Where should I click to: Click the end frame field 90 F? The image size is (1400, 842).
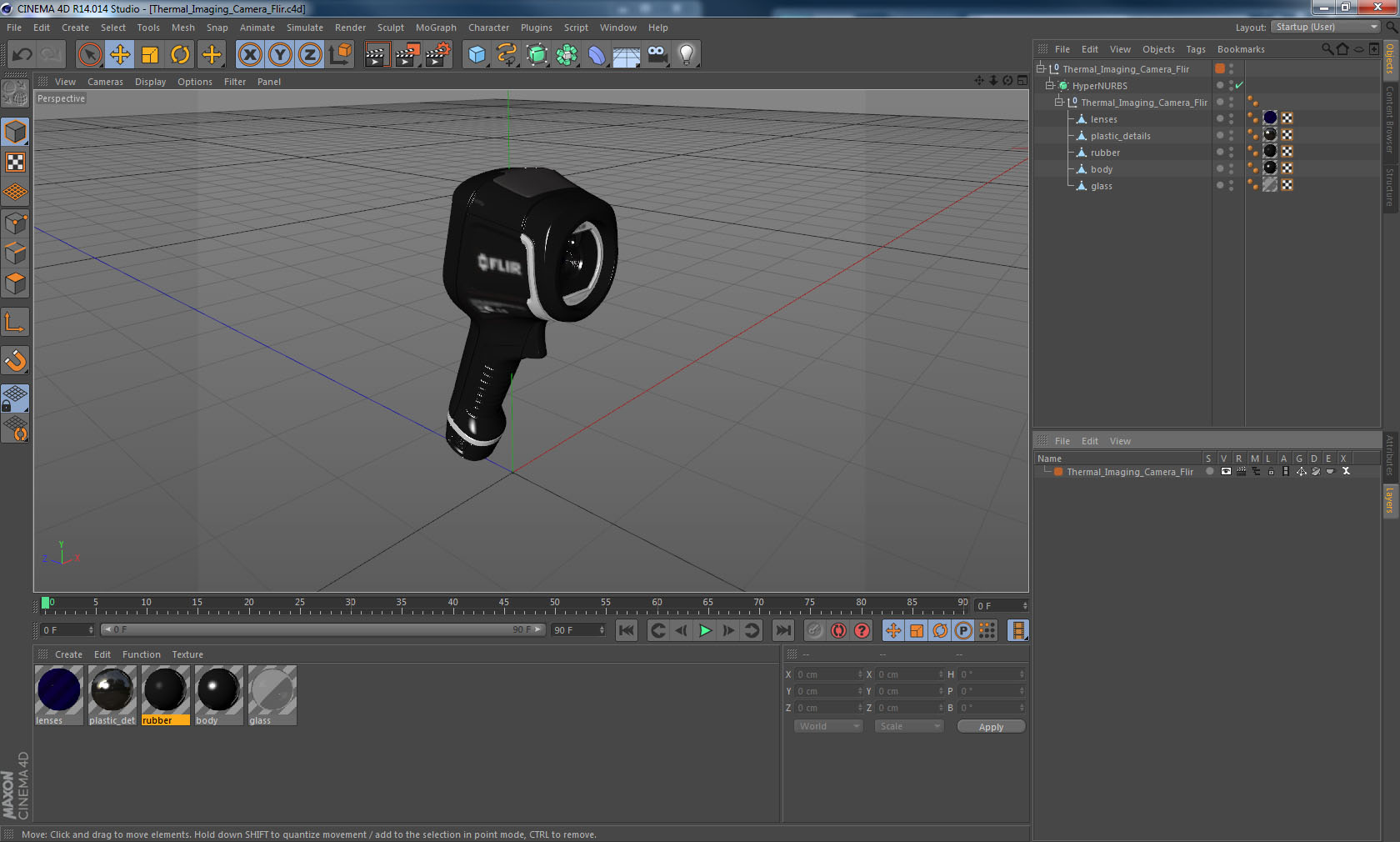[x=578, y=630]
